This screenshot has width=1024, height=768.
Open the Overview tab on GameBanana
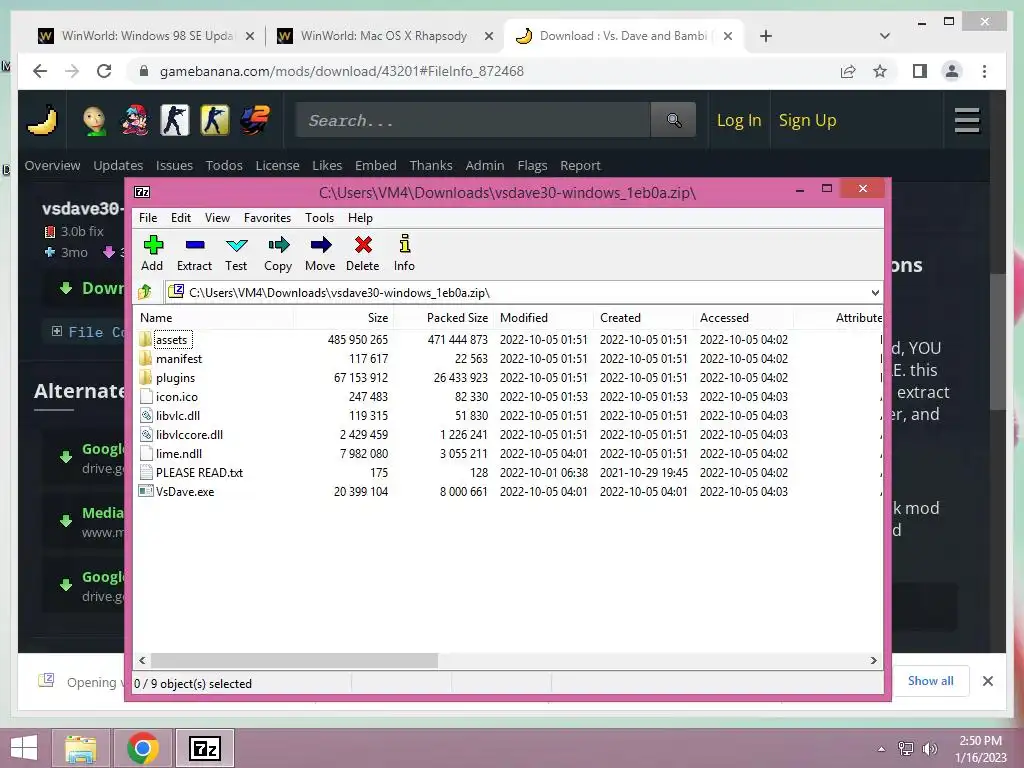[52, 165]
